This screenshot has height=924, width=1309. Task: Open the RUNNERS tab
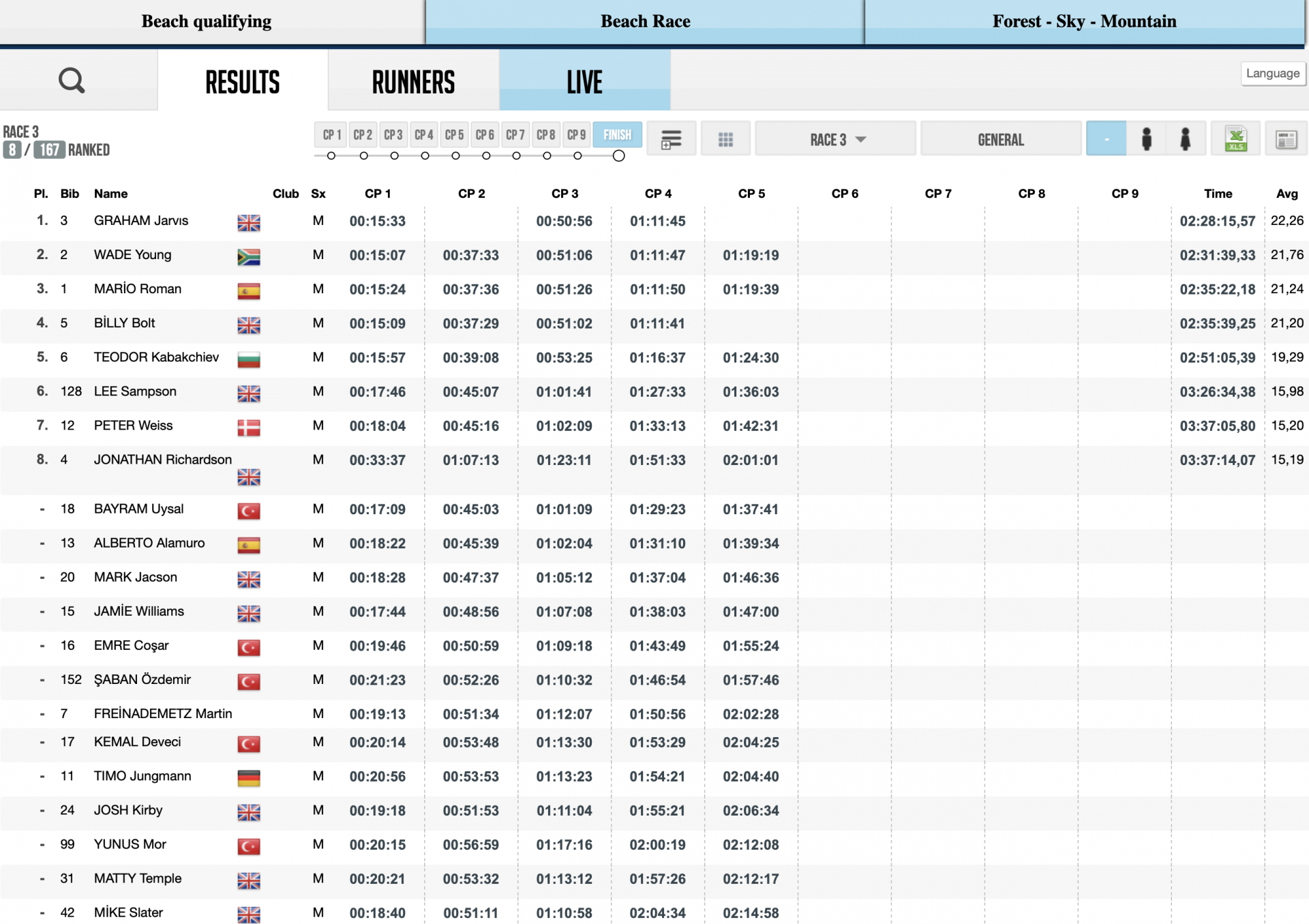pos(413,82)
